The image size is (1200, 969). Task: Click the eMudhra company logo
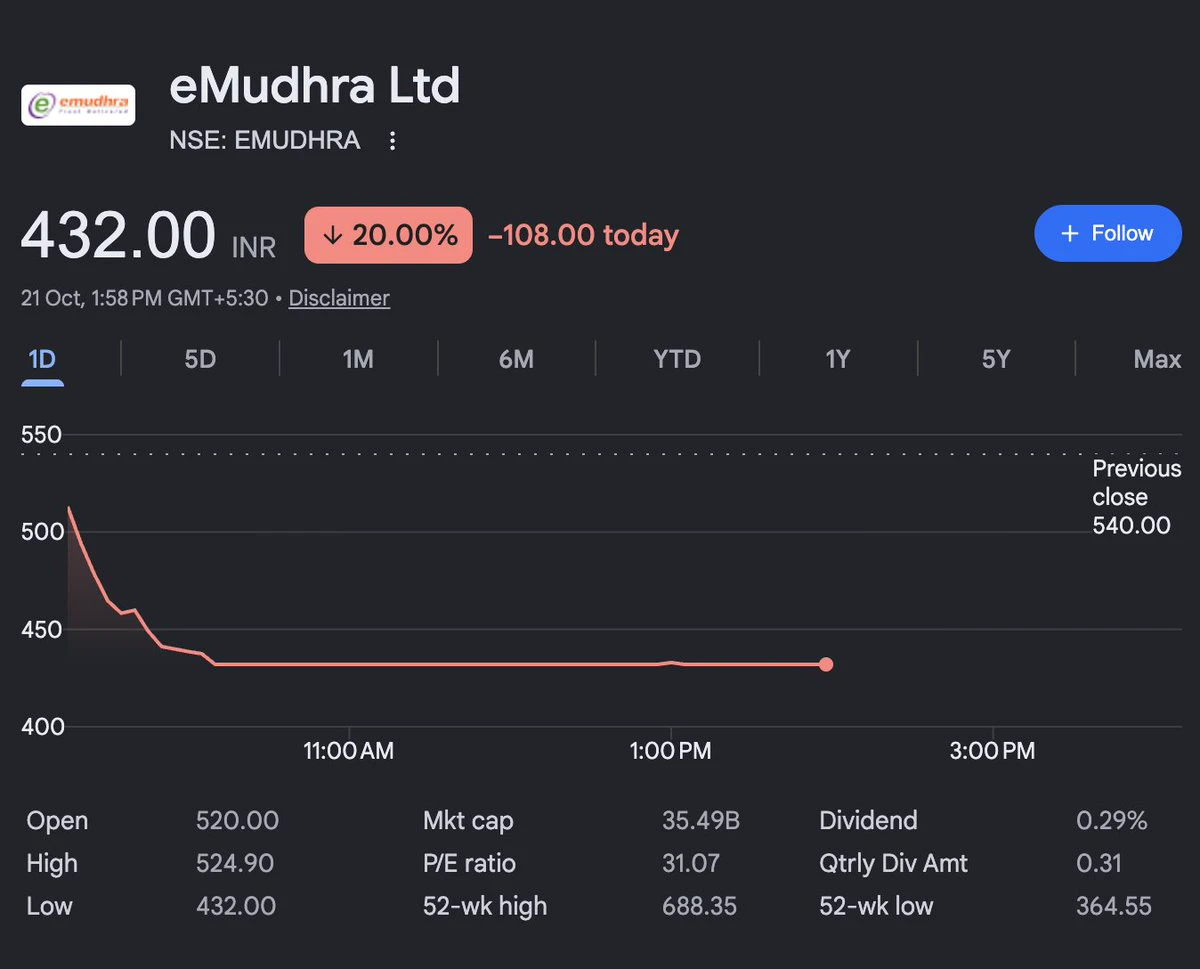78,104
